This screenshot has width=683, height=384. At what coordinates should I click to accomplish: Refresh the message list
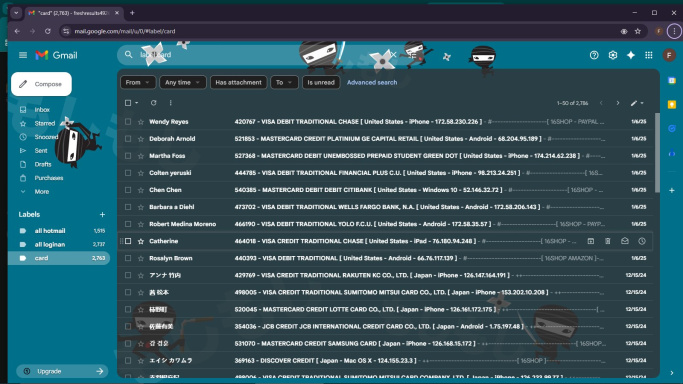pyautogui.click(x=153, y=103)
